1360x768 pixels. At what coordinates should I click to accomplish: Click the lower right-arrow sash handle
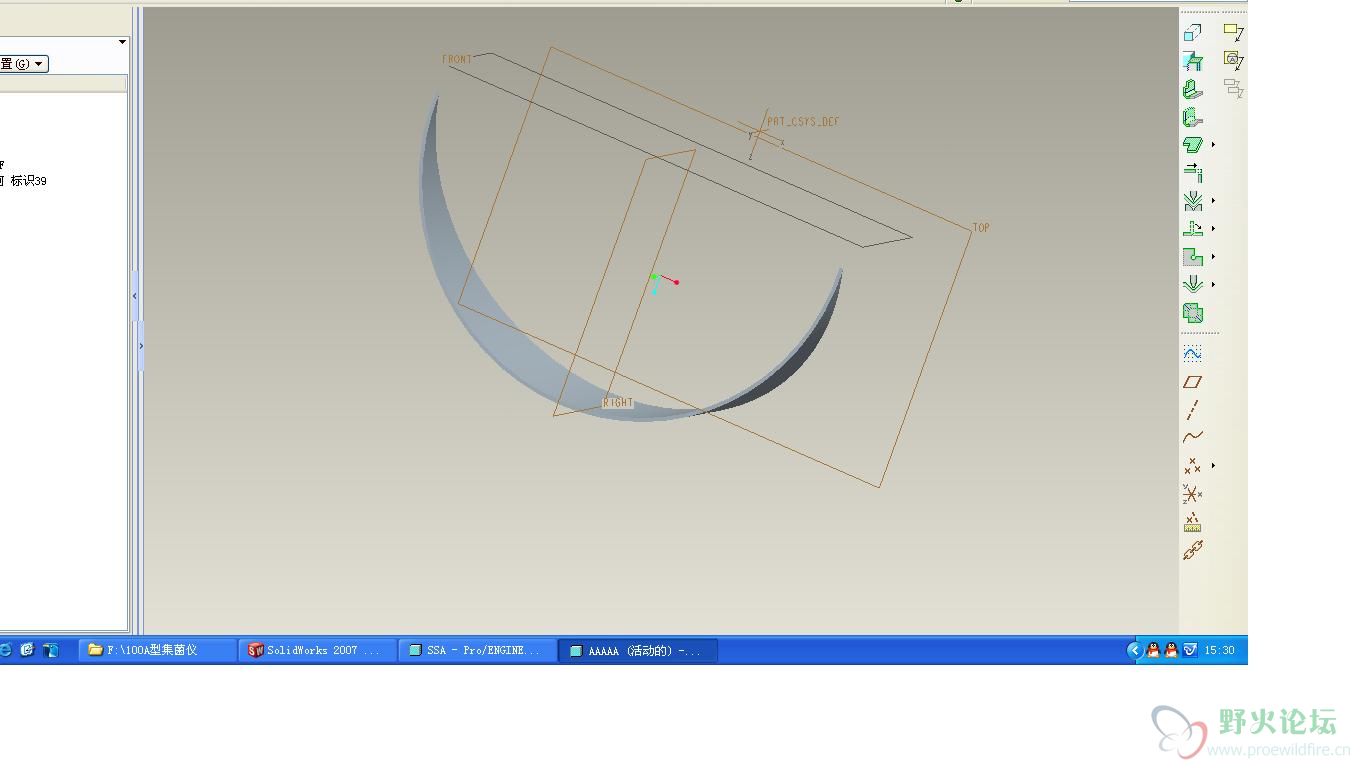(x=141, y=346)
